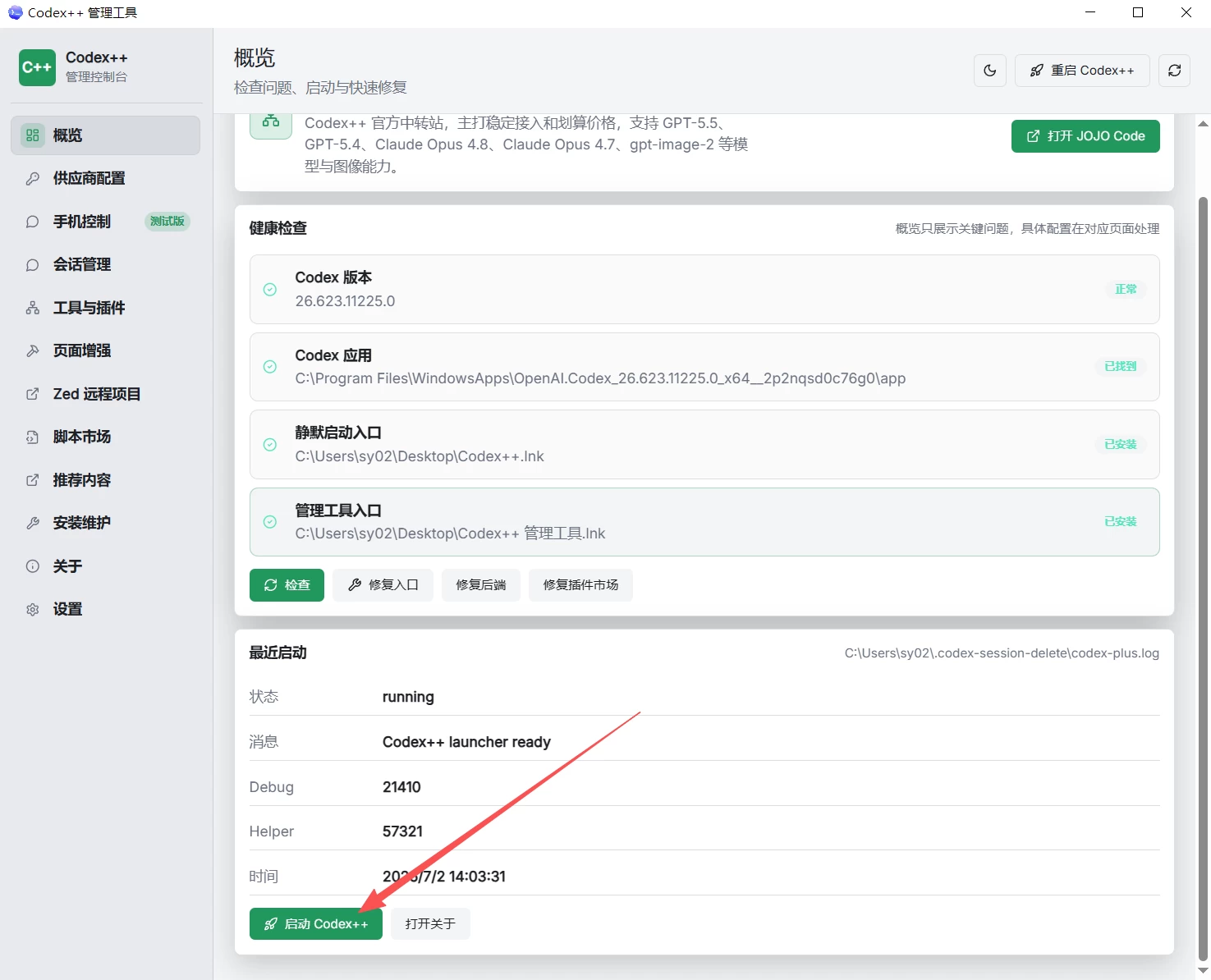Click the hammer icon beside 页面增强

coord(33,350)
